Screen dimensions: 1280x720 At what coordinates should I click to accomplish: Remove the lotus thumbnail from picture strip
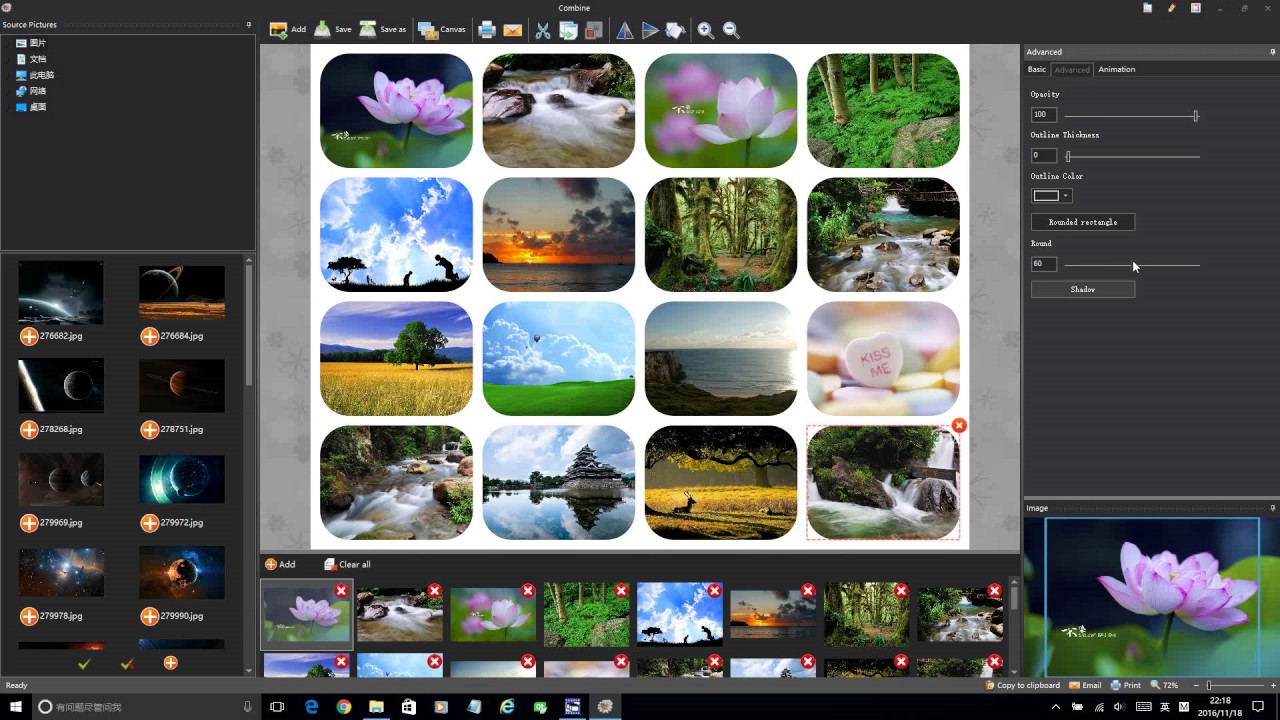tap(341, 591)
